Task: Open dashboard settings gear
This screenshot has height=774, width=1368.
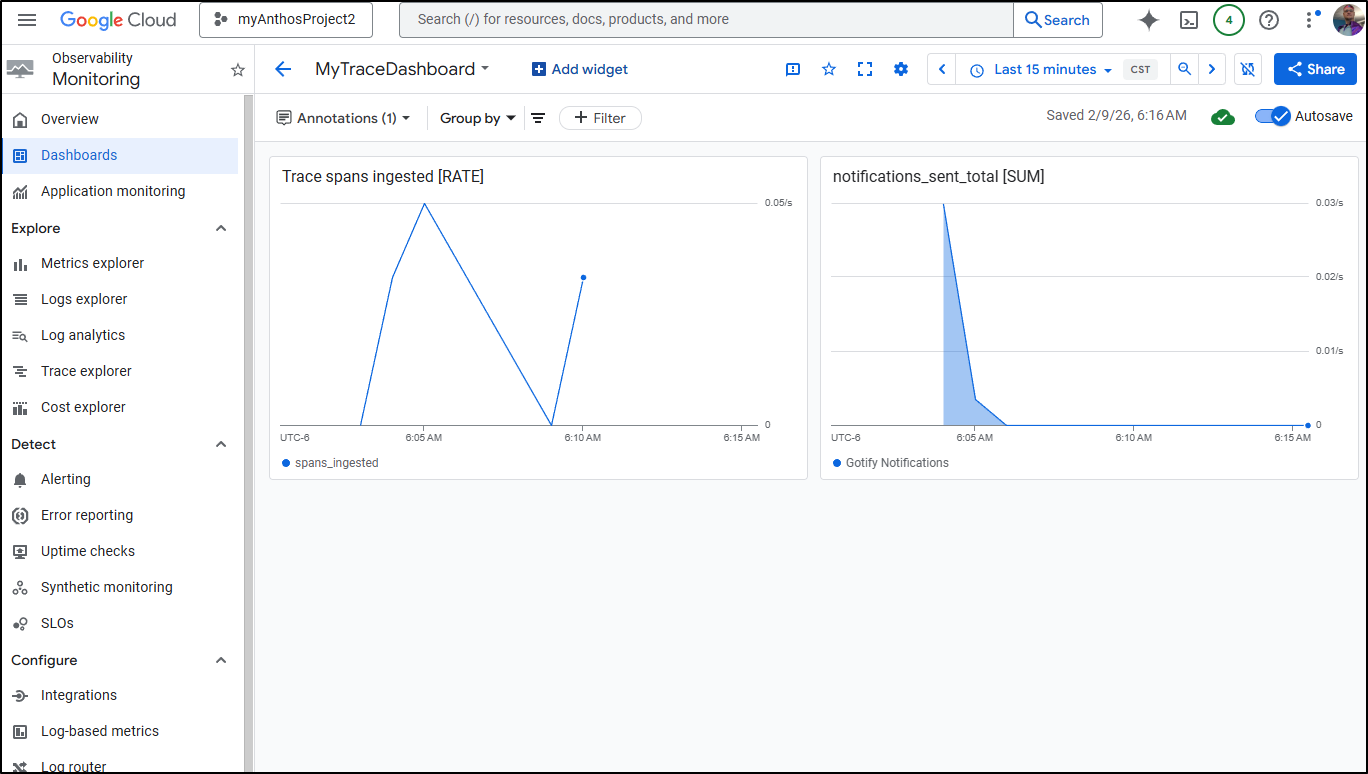Action: pos(901,69)
